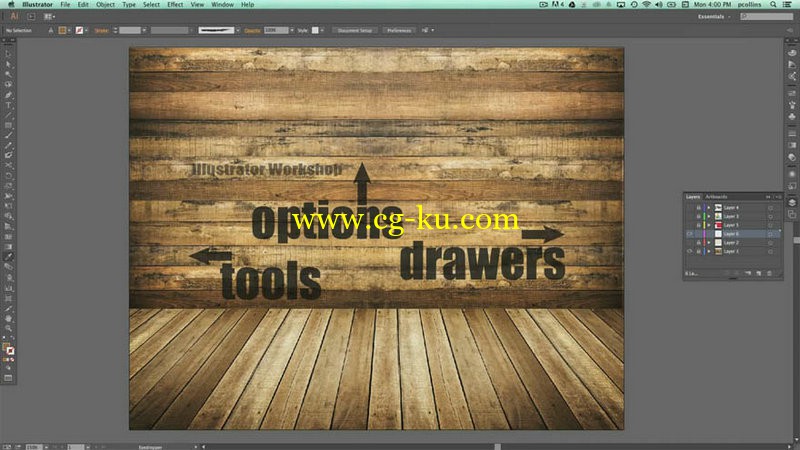Toggle the lock on Layer 1

(x=698, y=251)
